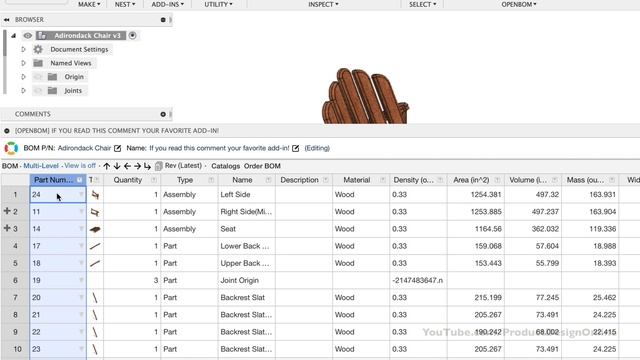Collapse the OpenBOM comment panel header
640x360 pixels.
click(x=7, y=131)
